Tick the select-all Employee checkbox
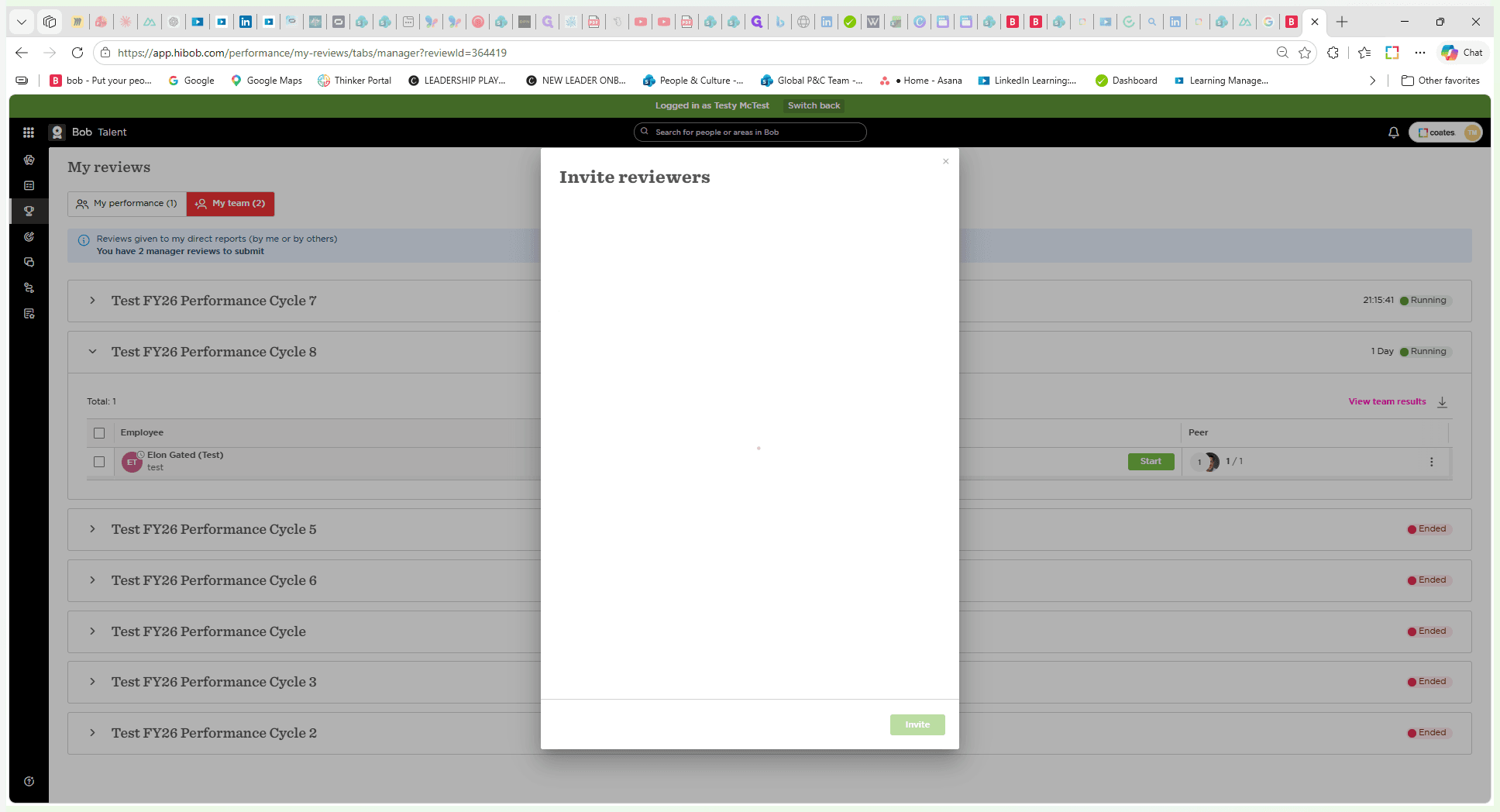The image size is (1500, 812). [99, 433]
